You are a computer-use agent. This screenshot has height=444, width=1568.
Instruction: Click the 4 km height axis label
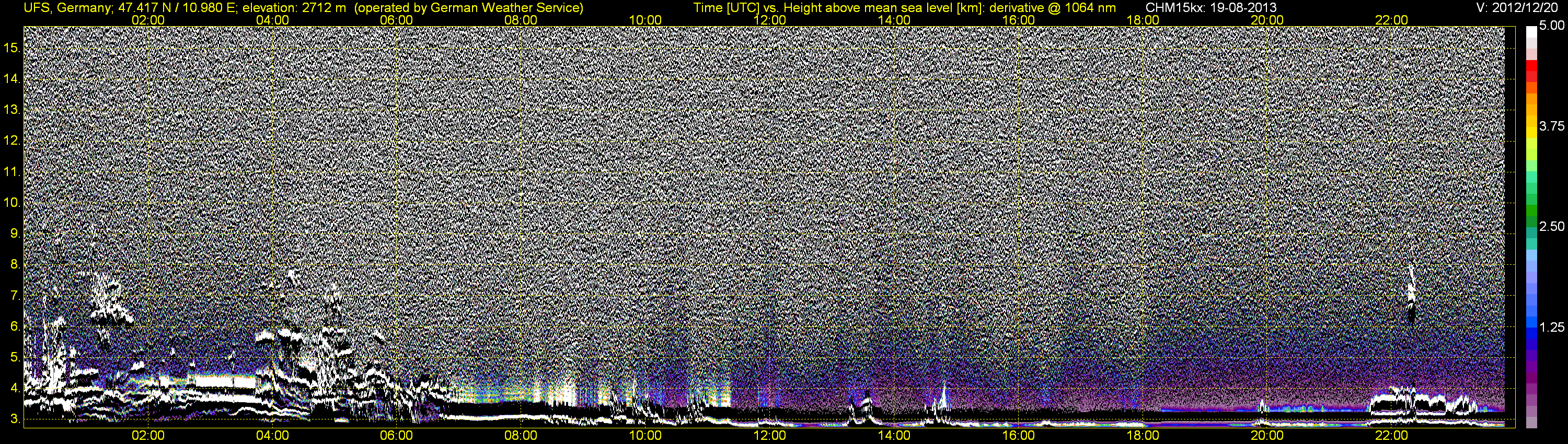[x=15, y=388]
